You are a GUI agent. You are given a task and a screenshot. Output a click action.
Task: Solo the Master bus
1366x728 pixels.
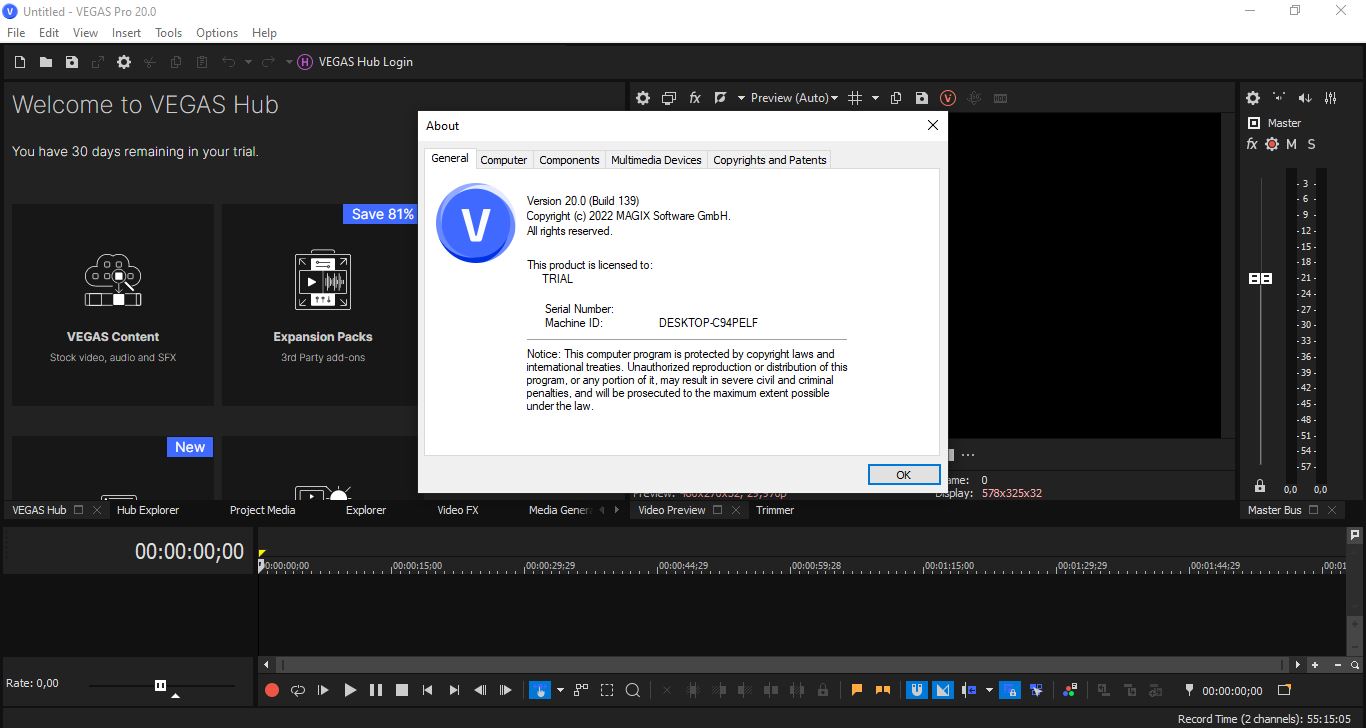(x=1311, y=144)
